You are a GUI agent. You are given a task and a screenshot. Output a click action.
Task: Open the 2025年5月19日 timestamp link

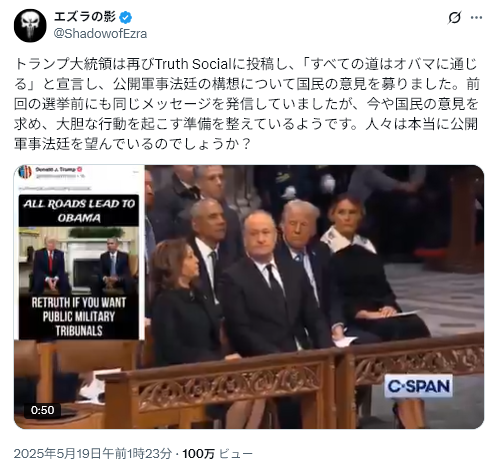coord(93,454)
